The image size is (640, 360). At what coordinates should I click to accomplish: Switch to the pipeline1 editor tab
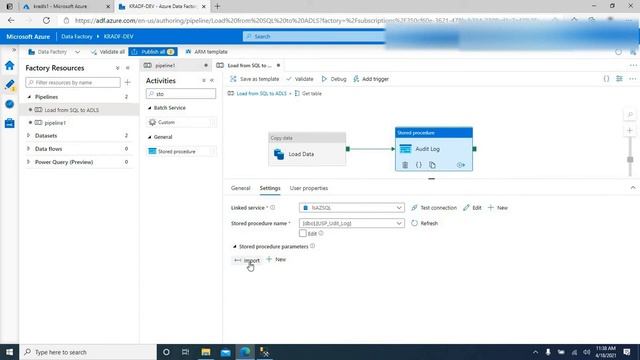pos(176,65)
